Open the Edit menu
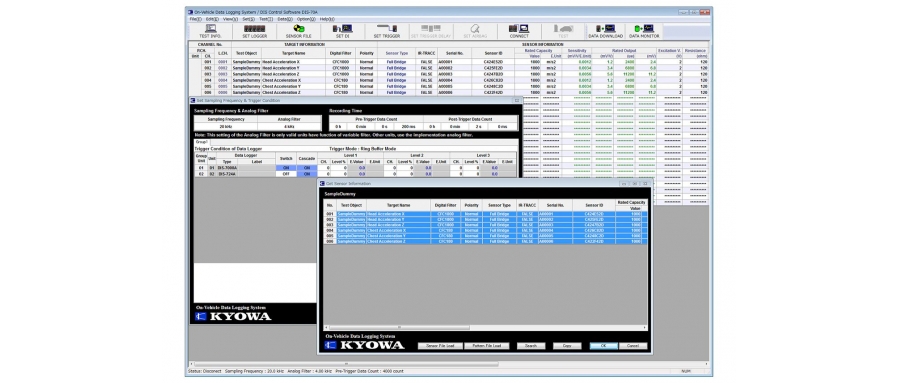Screen dimensions: 900x383 point(212,19)
